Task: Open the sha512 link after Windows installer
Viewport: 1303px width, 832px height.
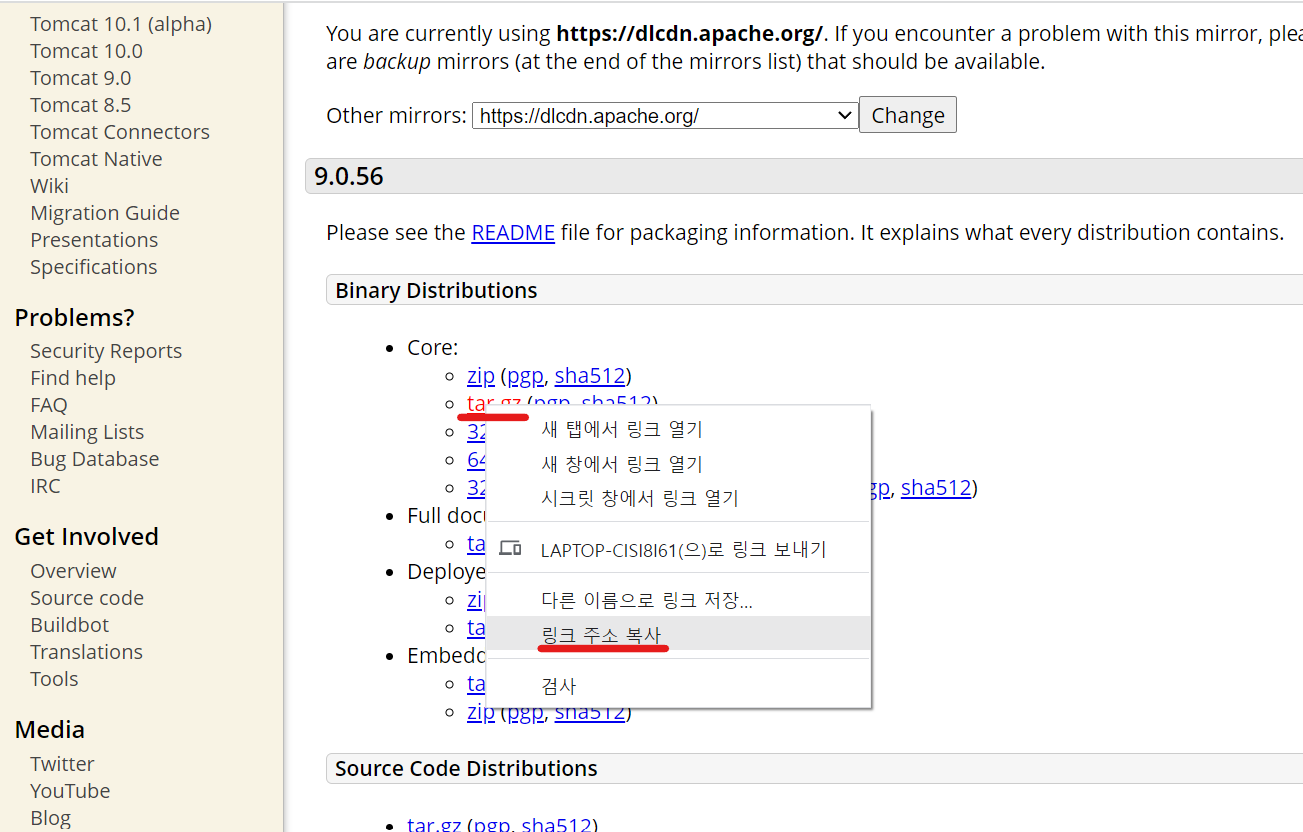Action: (936, 488)
